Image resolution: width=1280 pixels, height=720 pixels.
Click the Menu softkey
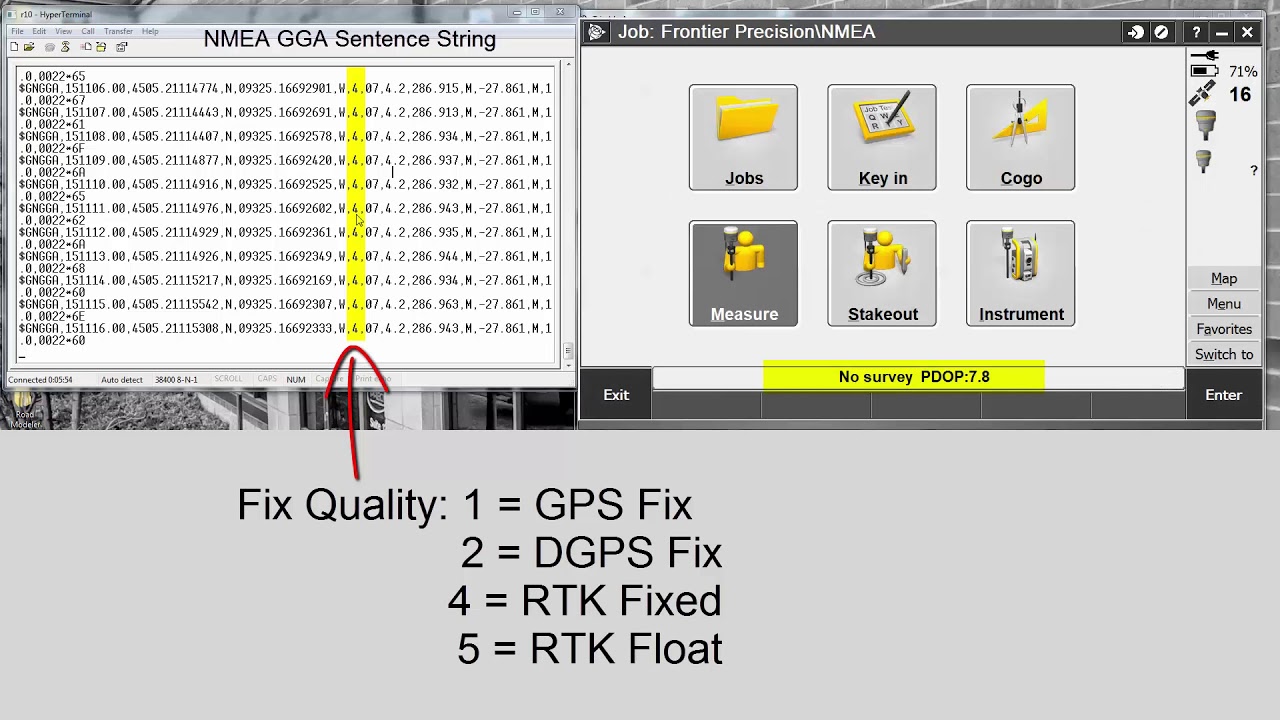[1224, 304]
